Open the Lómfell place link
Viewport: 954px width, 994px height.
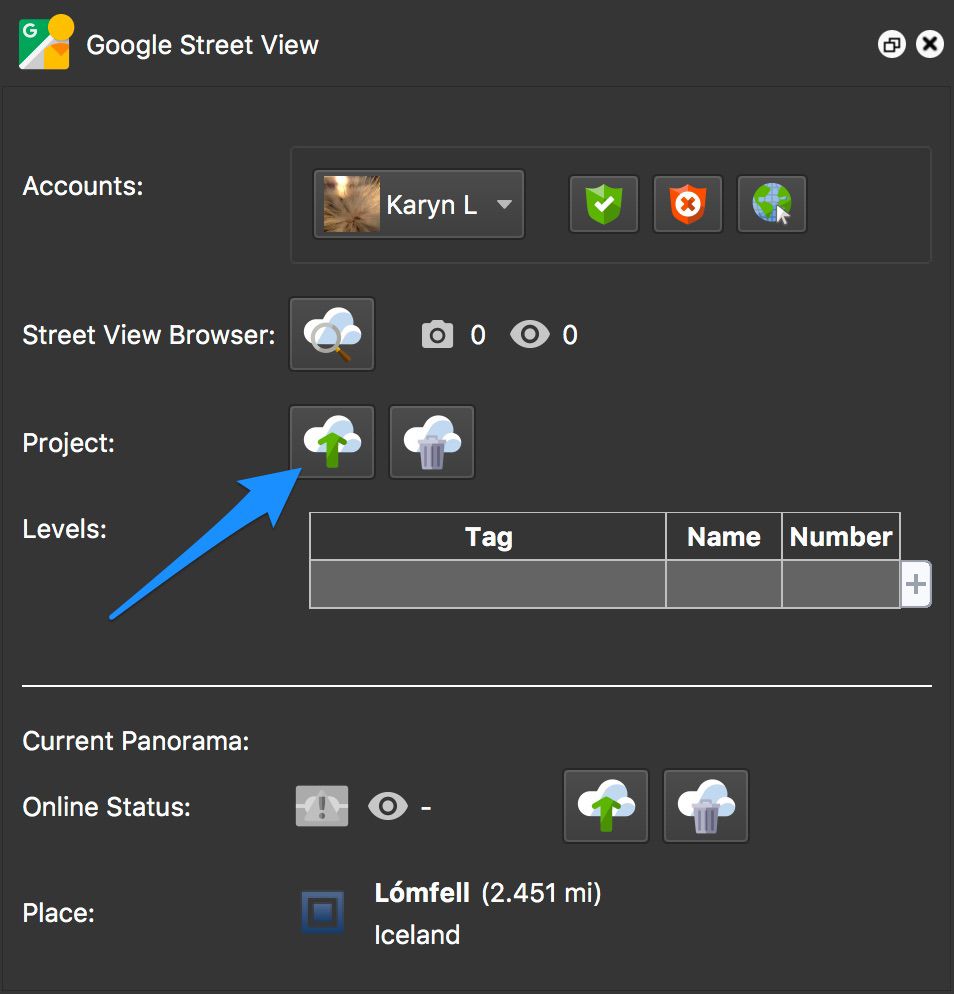click(x=421, y=893)
